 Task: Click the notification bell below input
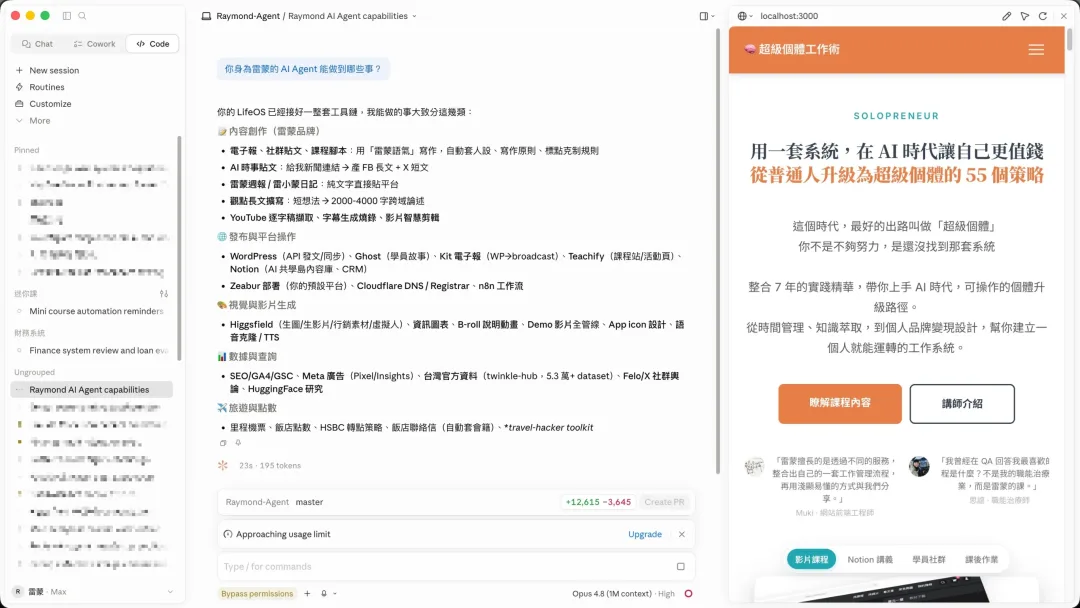point(324,594)
